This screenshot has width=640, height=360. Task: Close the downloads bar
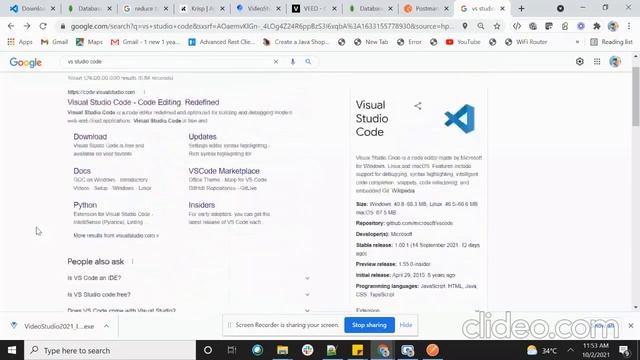631,326
